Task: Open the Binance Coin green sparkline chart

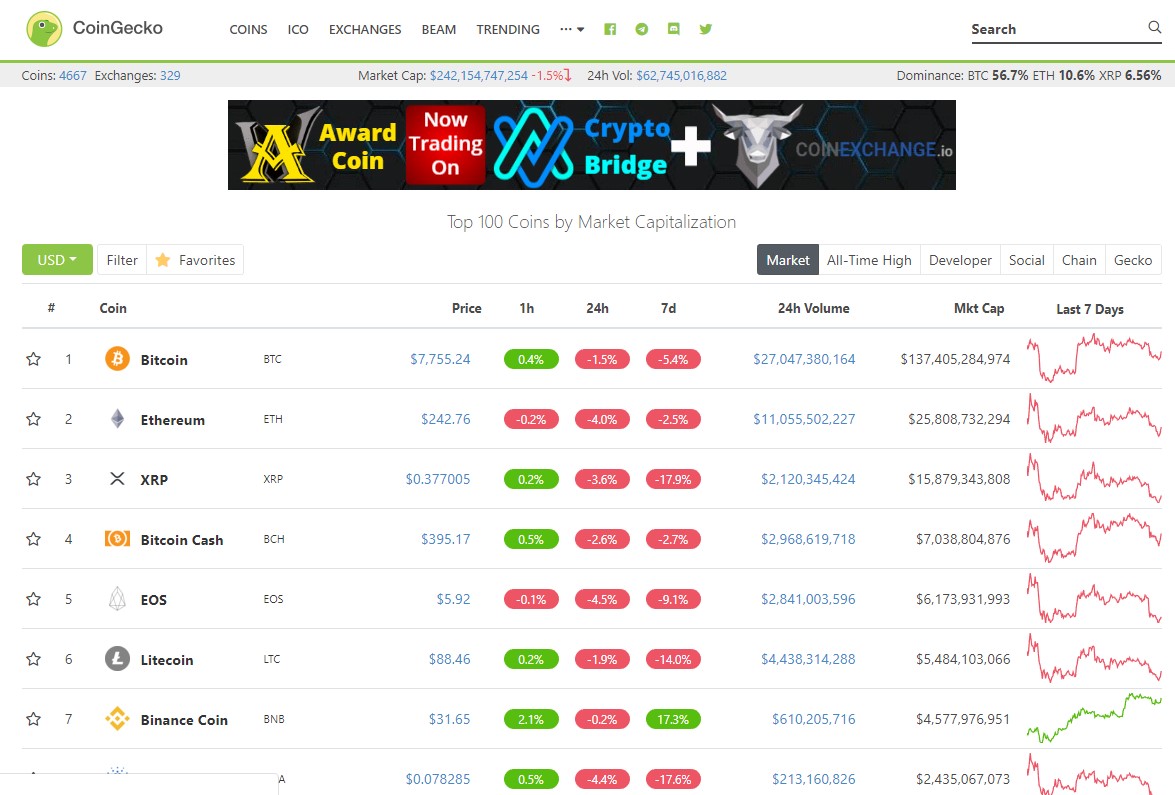Action: coord(1093,717)
